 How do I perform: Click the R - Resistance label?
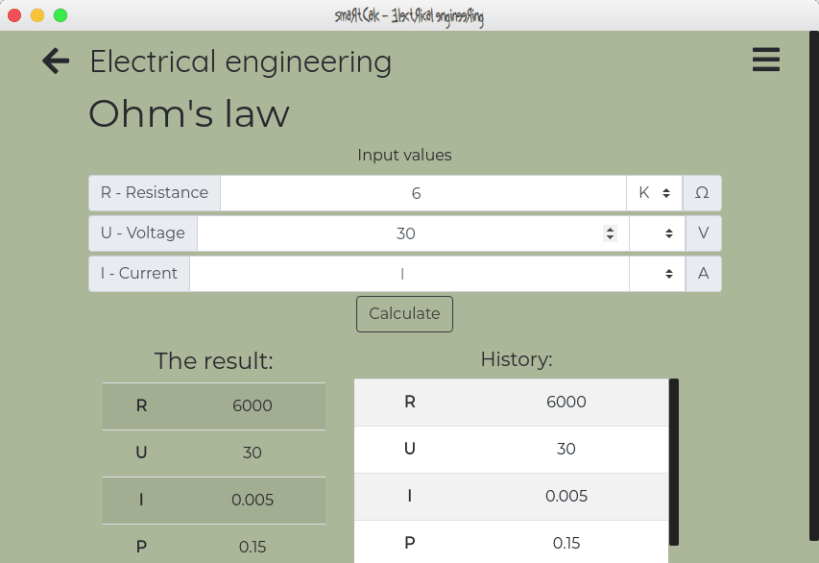click(x=155, y=193)
